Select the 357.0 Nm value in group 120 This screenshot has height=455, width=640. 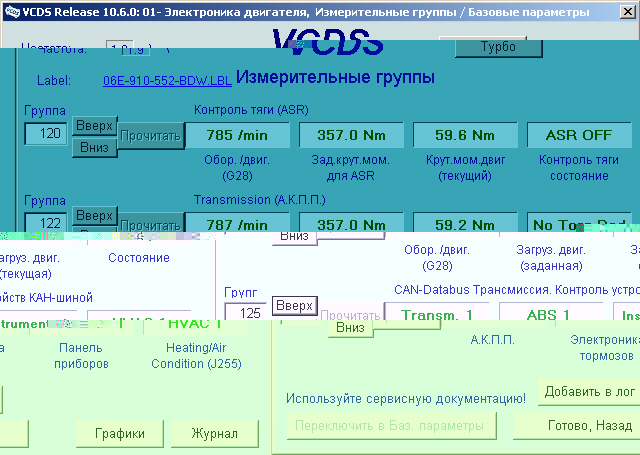click(x=351, y=135)
